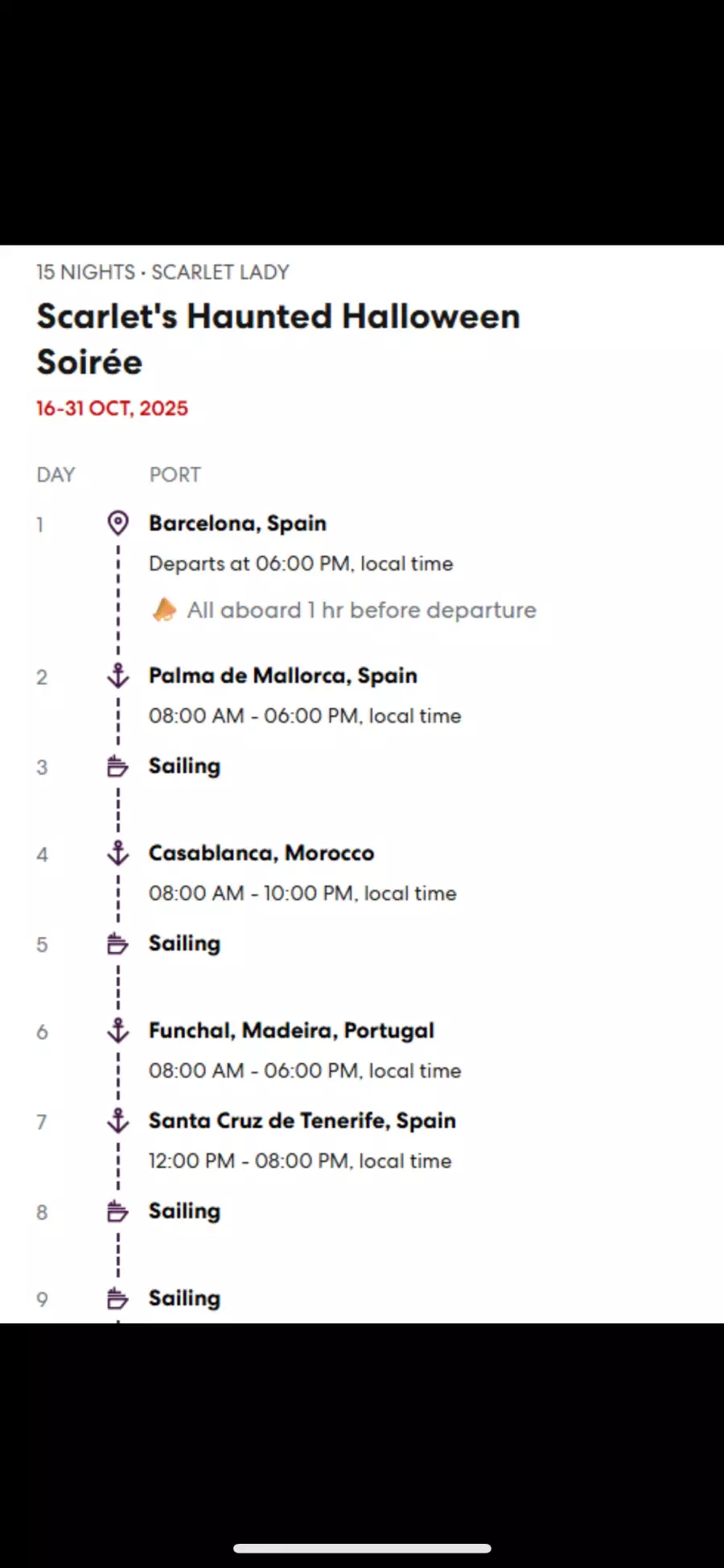Click the Day 5 sailing ship icon
Viewport: 724px width, 1568px height.
(x=117, y=943)
